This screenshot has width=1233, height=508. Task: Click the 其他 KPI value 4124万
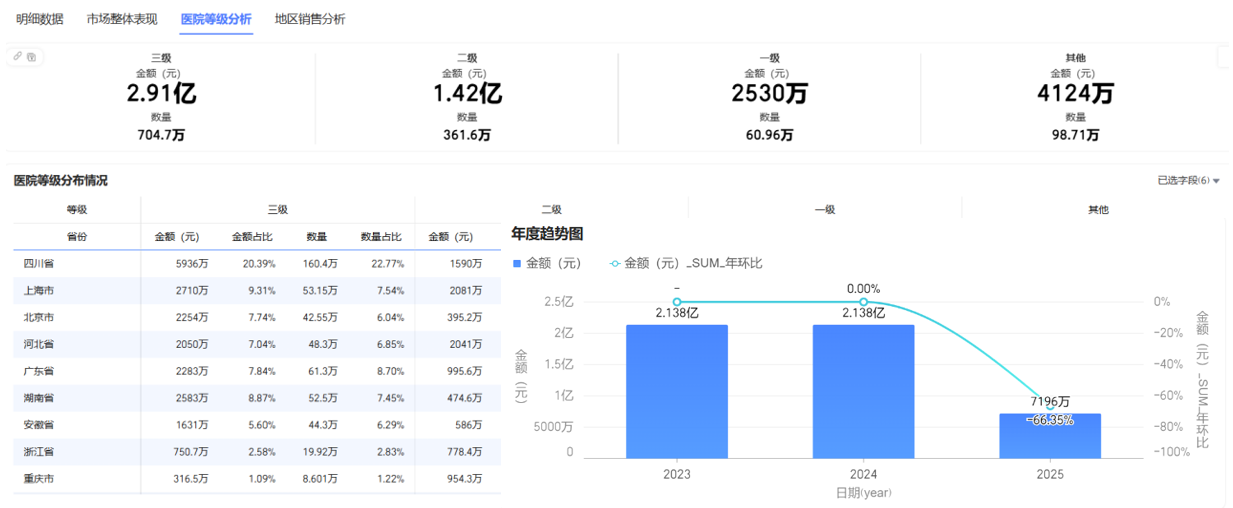[1075, 94]
